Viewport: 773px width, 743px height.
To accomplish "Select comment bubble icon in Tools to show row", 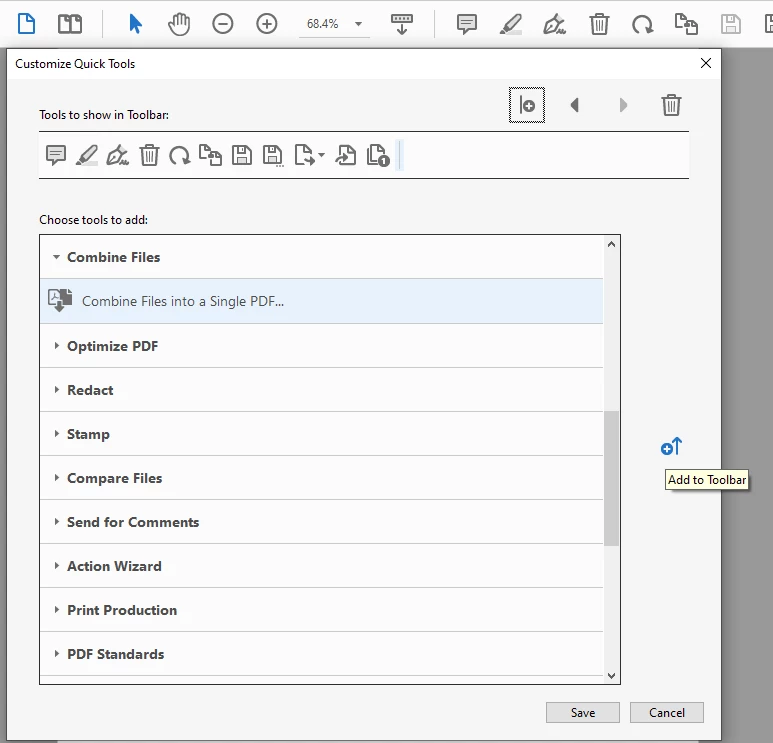I will [x=56, y=155].
